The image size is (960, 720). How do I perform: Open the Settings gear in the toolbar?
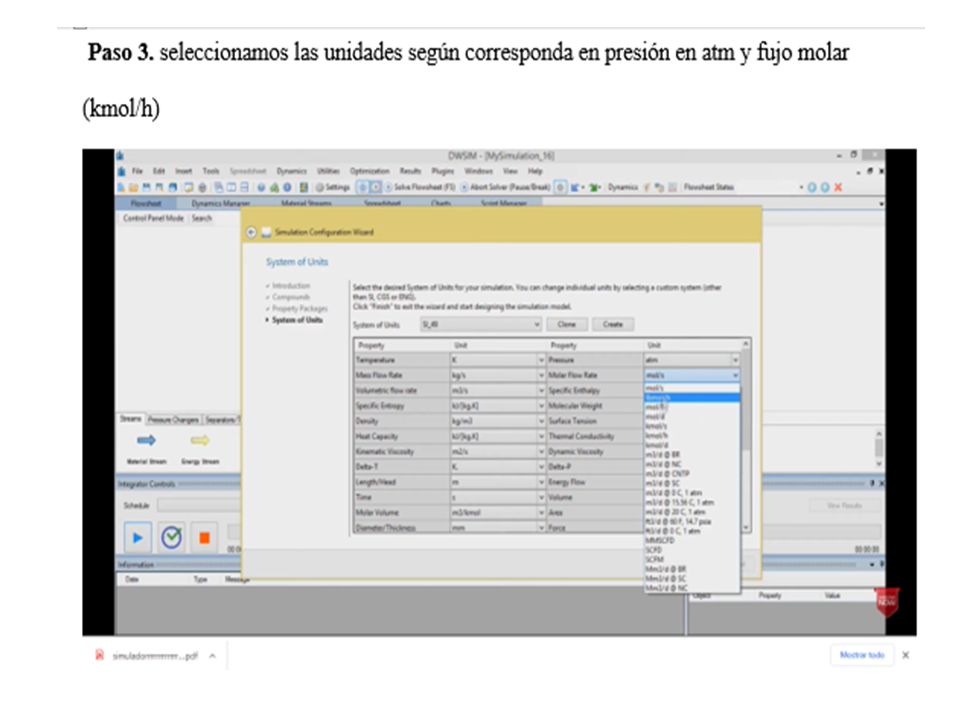coord(332,187)
